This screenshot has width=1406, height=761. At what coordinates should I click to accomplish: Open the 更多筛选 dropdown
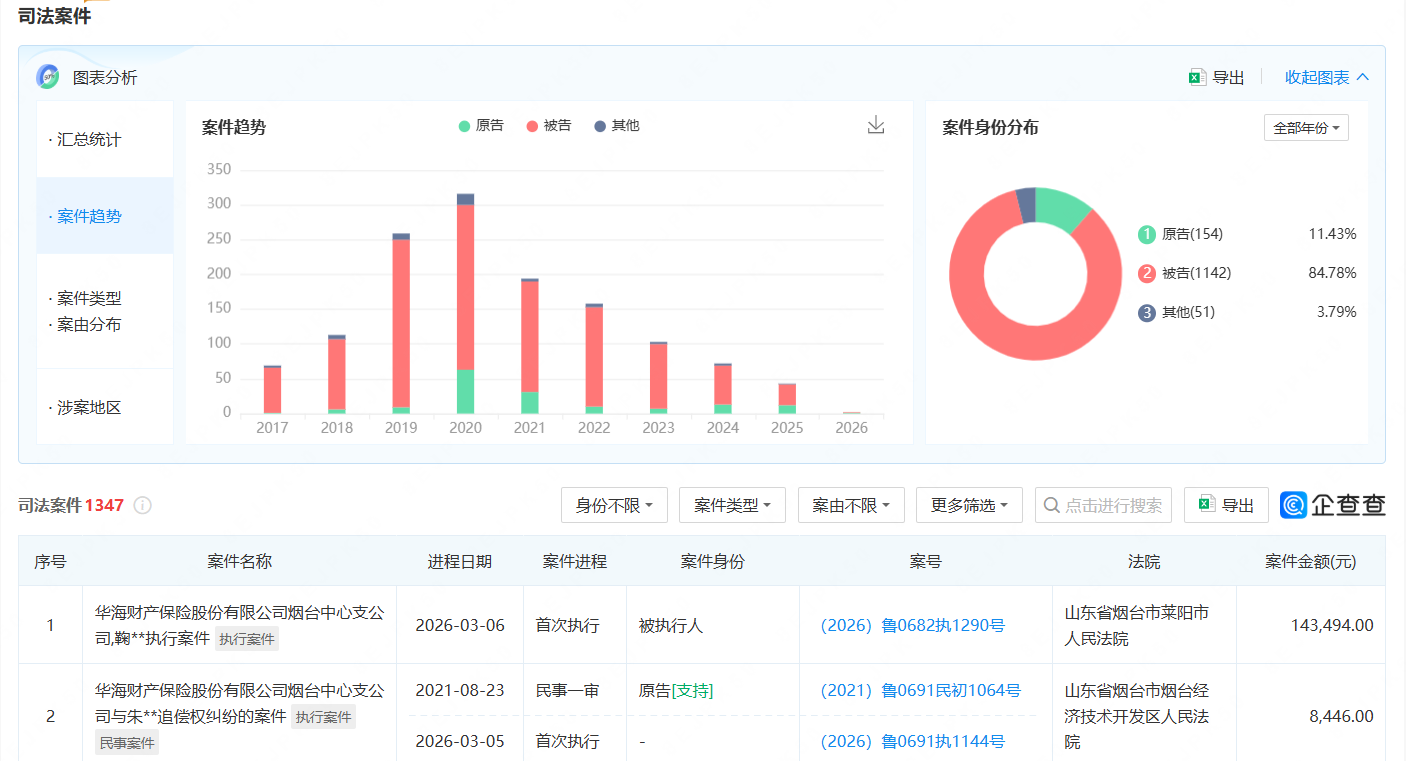click(x=968, y=505)
